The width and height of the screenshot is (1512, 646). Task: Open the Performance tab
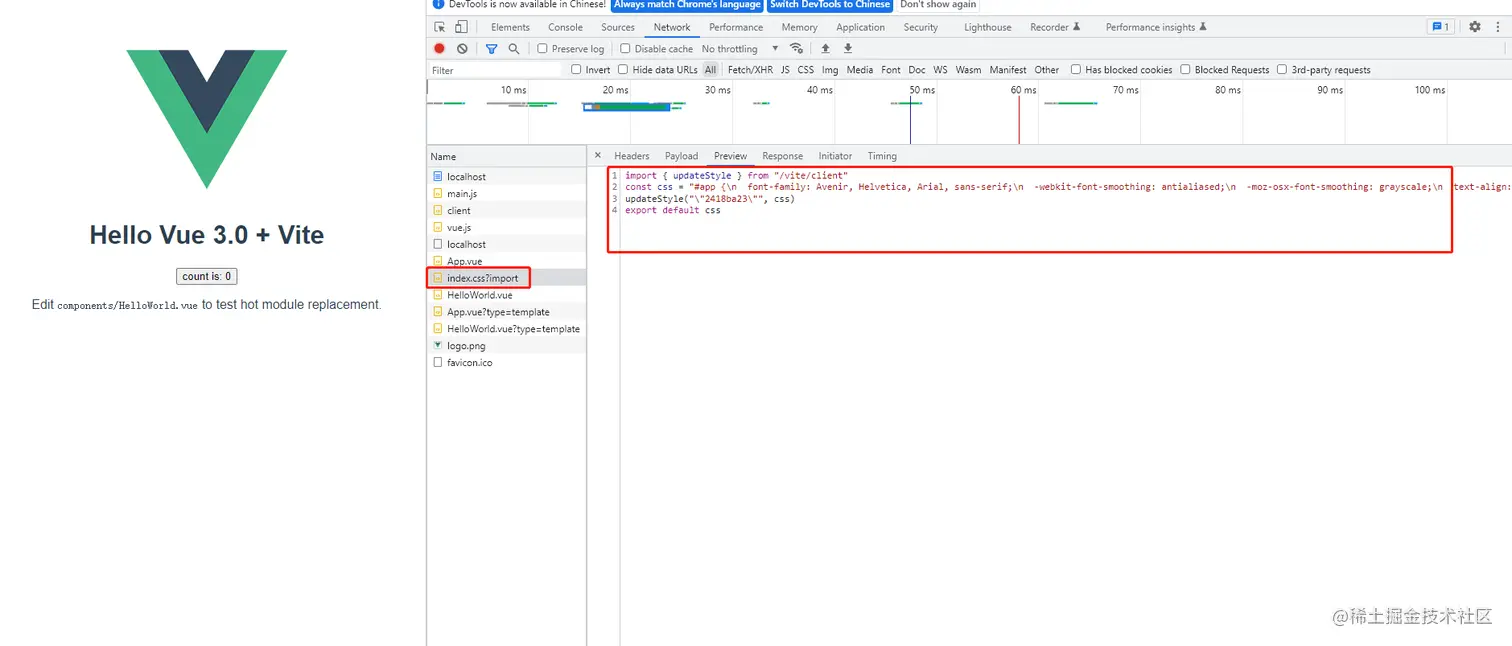pyautogui.click(x=736, y=27)
